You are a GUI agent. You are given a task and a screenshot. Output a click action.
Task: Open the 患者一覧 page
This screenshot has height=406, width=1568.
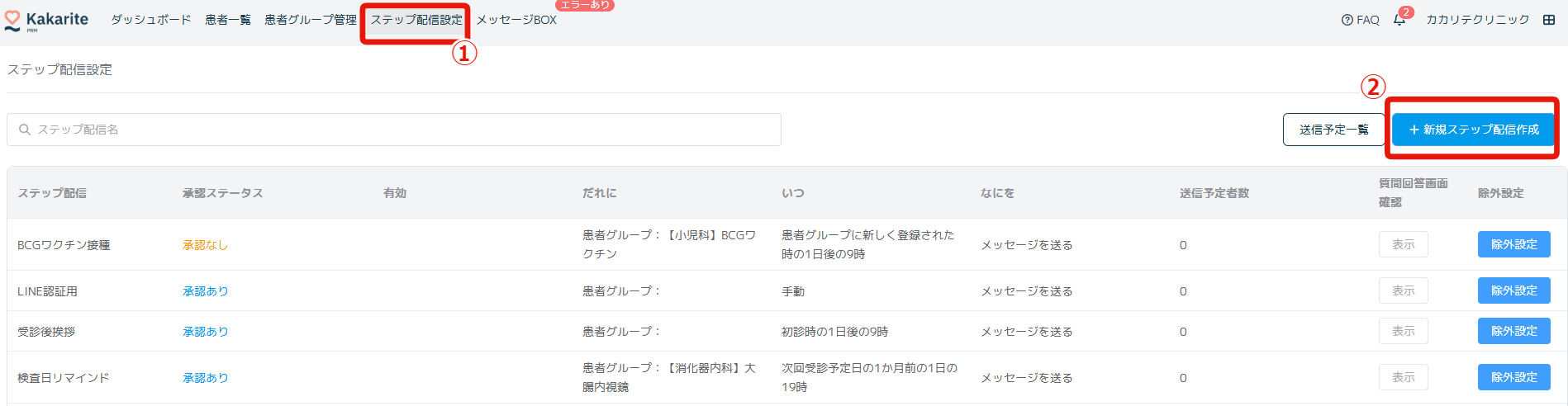tap(228, 20)
